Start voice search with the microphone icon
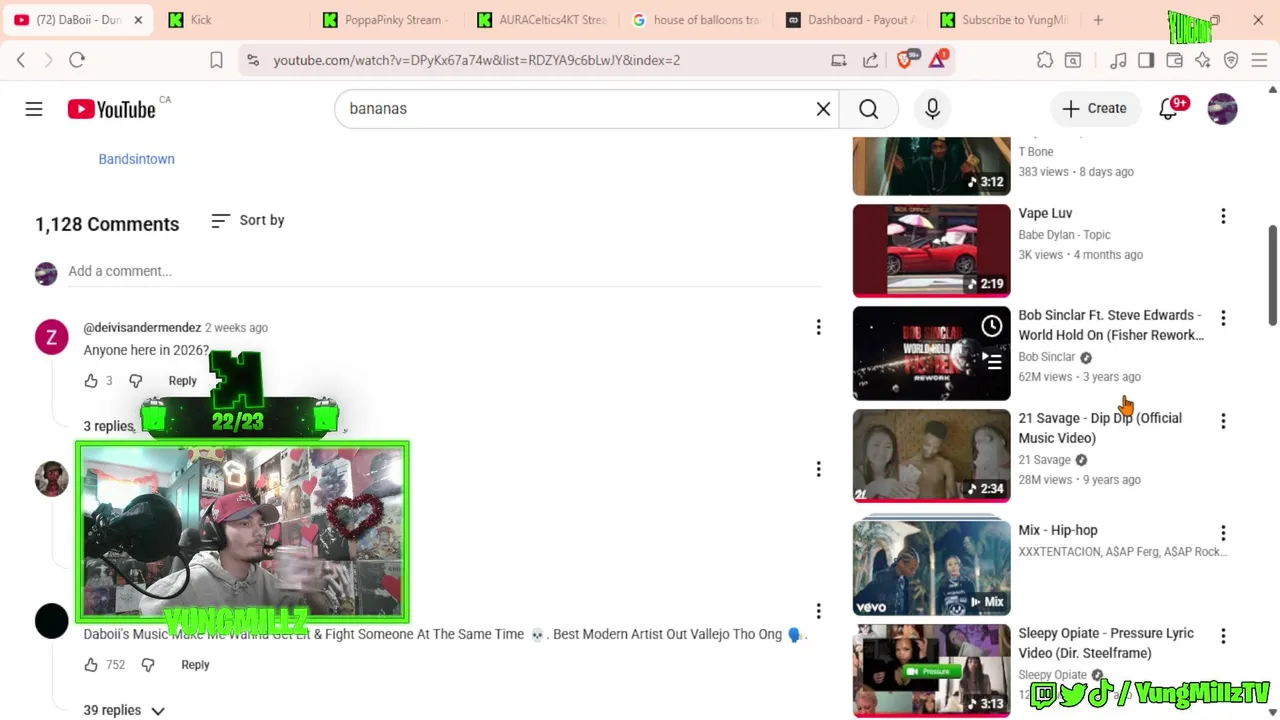The image size is (1280, 720). pyautogui.click(x=932, y=108)
